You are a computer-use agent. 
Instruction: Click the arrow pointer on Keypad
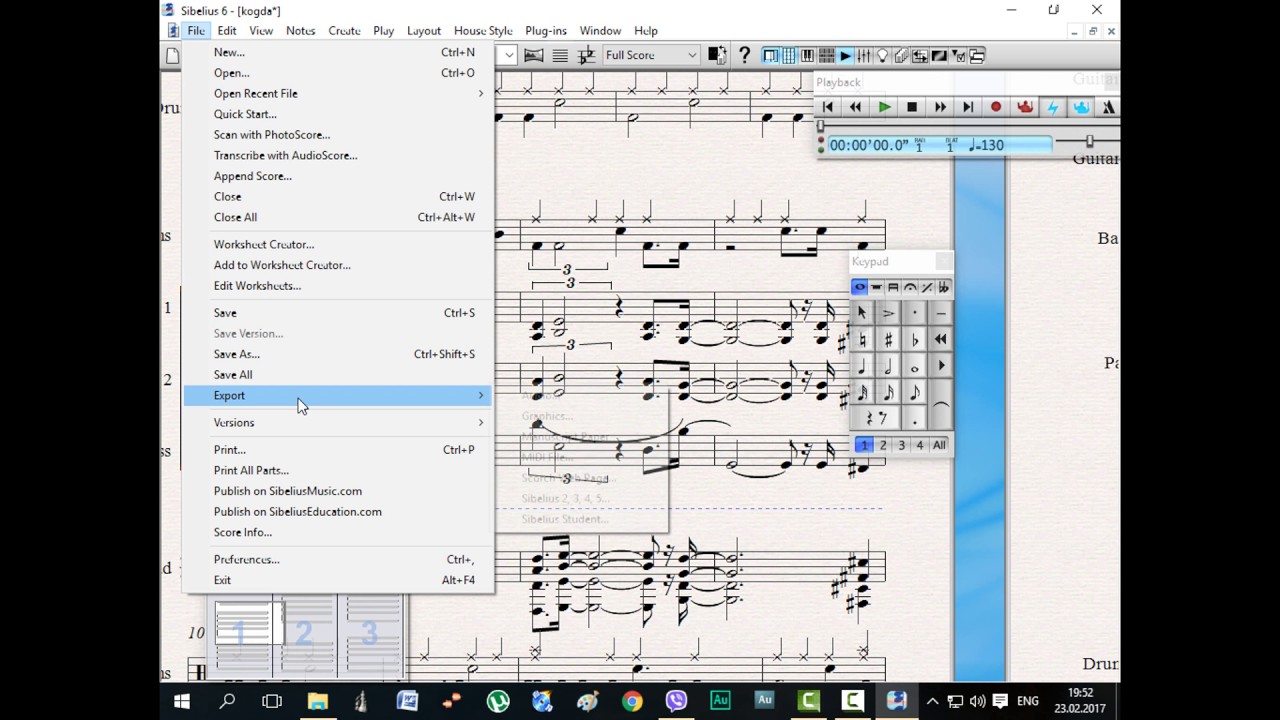coord(862,313)
